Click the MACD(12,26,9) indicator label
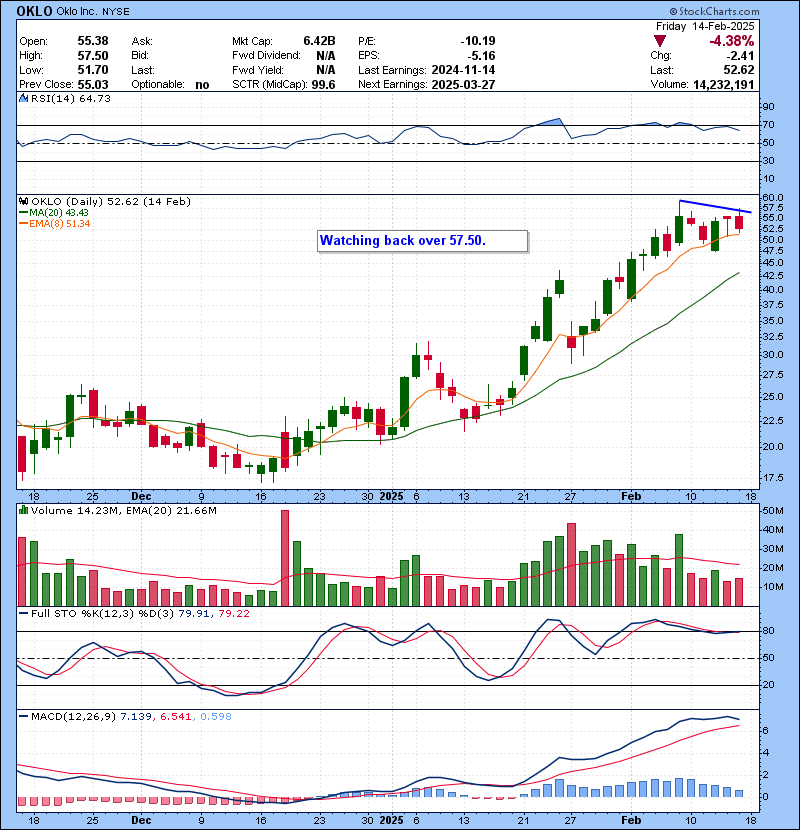Screen dimensions: 800x830 coord(73,717)
